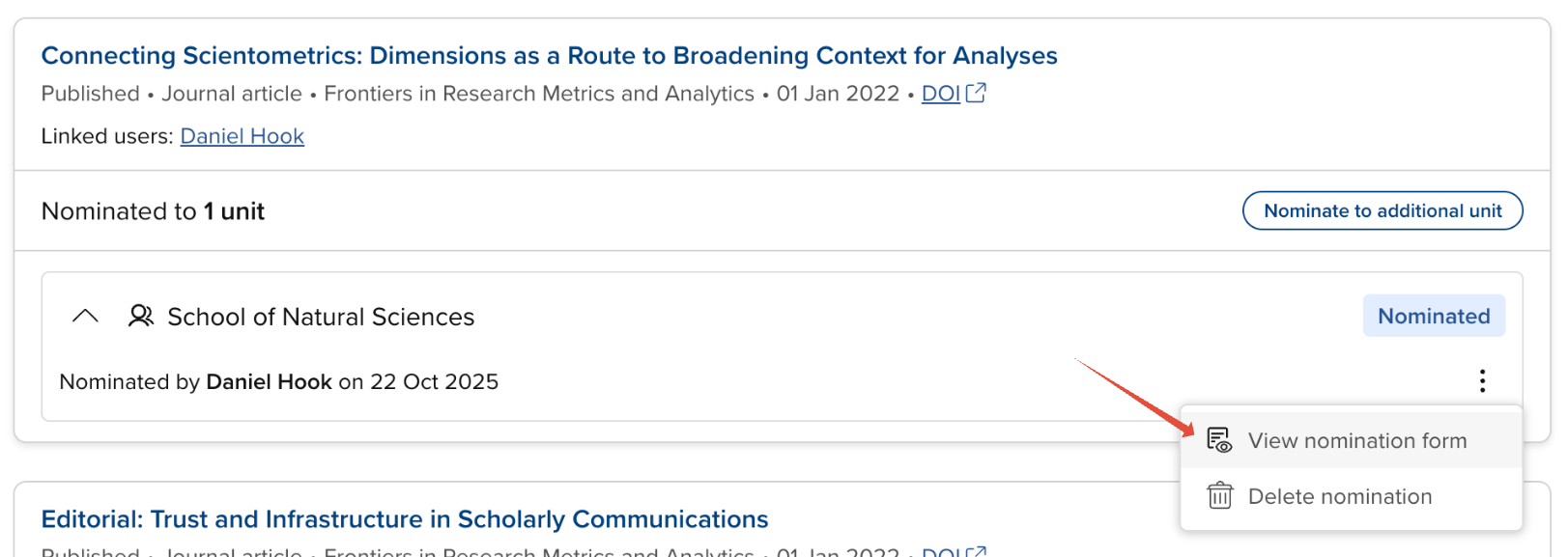Click the form-preview icon beside View nomination form
The width and height of the screenshot is (1568, 557).
1219,440
